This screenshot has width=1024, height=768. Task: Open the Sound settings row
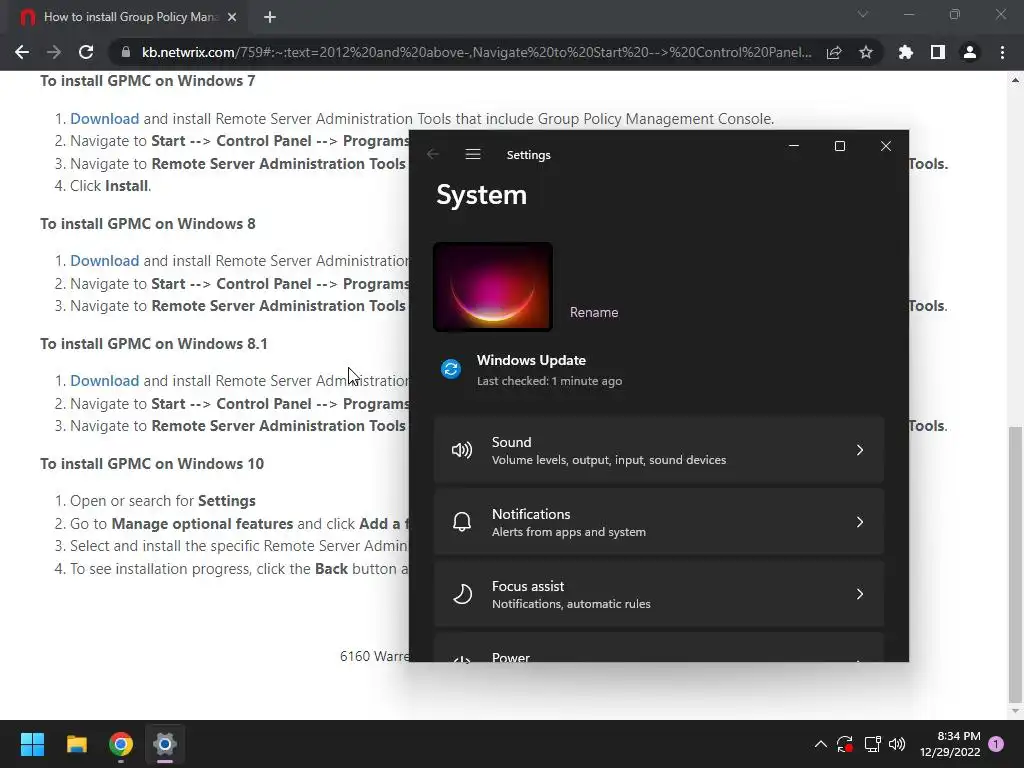tap(658, 450)
